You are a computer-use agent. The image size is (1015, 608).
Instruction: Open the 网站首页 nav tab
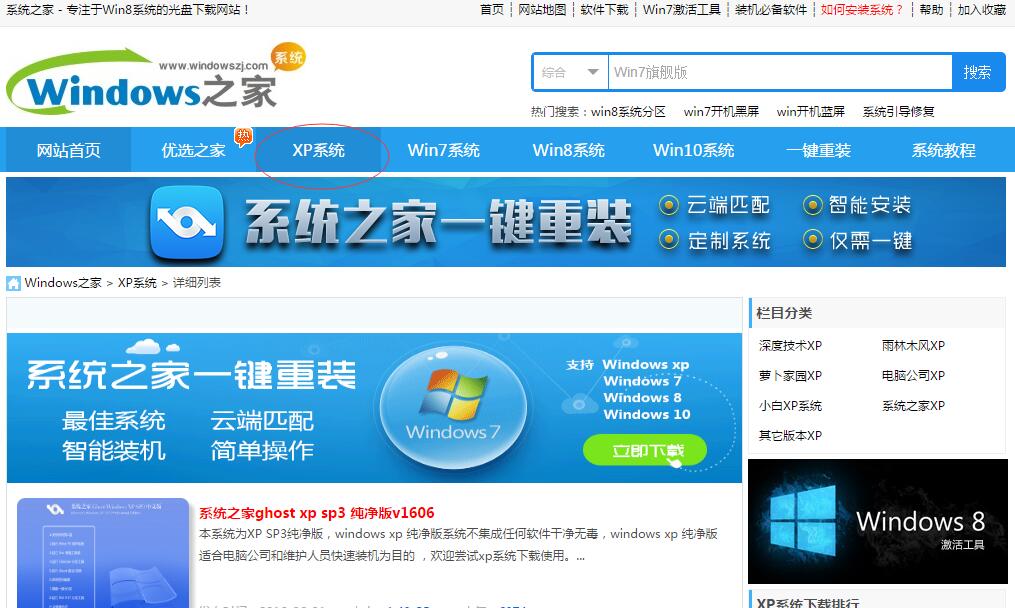click(69, 150)
